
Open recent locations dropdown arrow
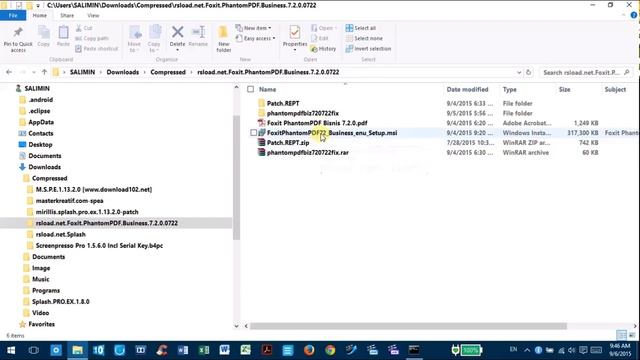point(33,72)
